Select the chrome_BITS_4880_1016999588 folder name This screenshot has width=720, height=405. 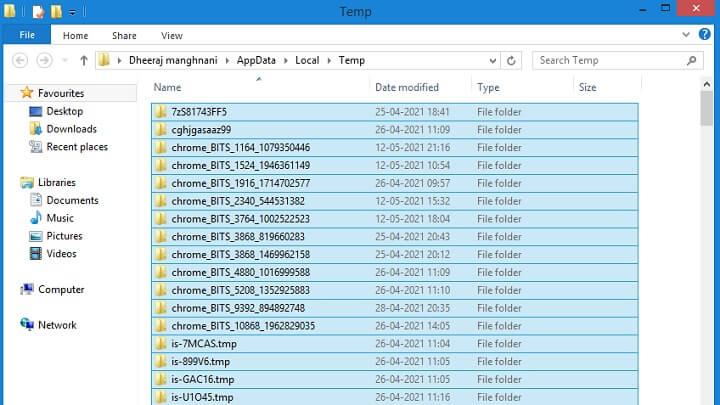click(x=241, y=272)
